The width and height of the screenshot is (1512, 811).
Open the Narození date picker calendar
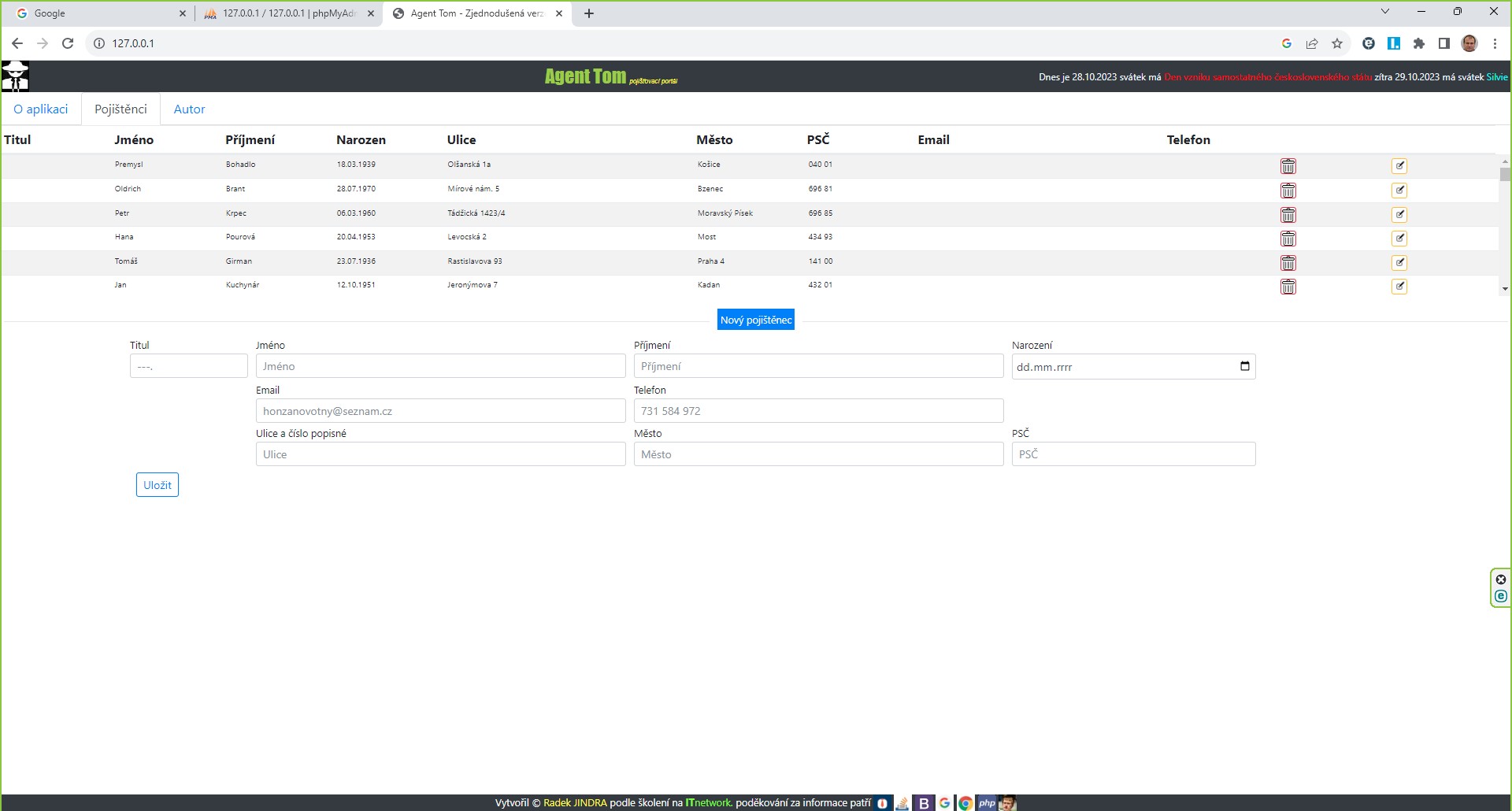(1244, 366)
